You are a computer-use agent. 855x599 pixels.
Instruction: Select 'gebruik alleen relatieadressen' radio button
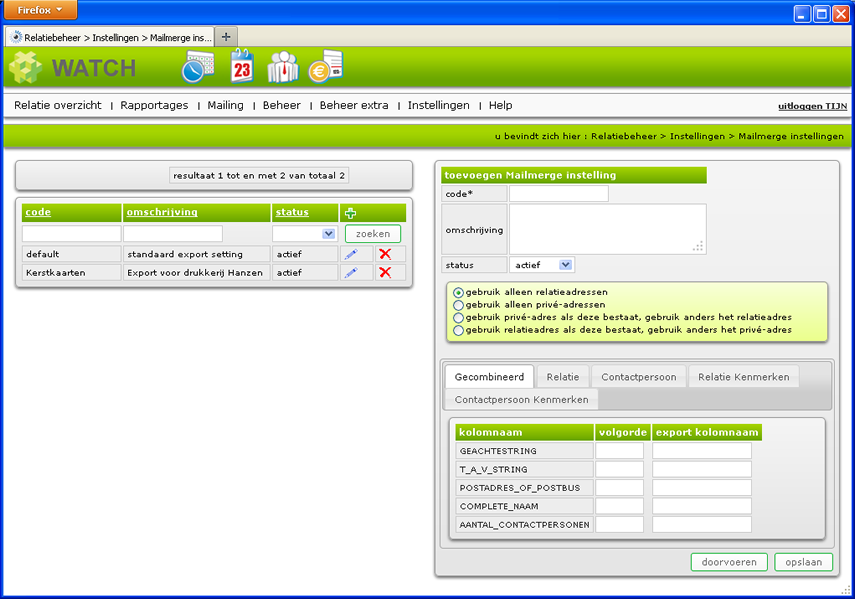coord(459,293)
